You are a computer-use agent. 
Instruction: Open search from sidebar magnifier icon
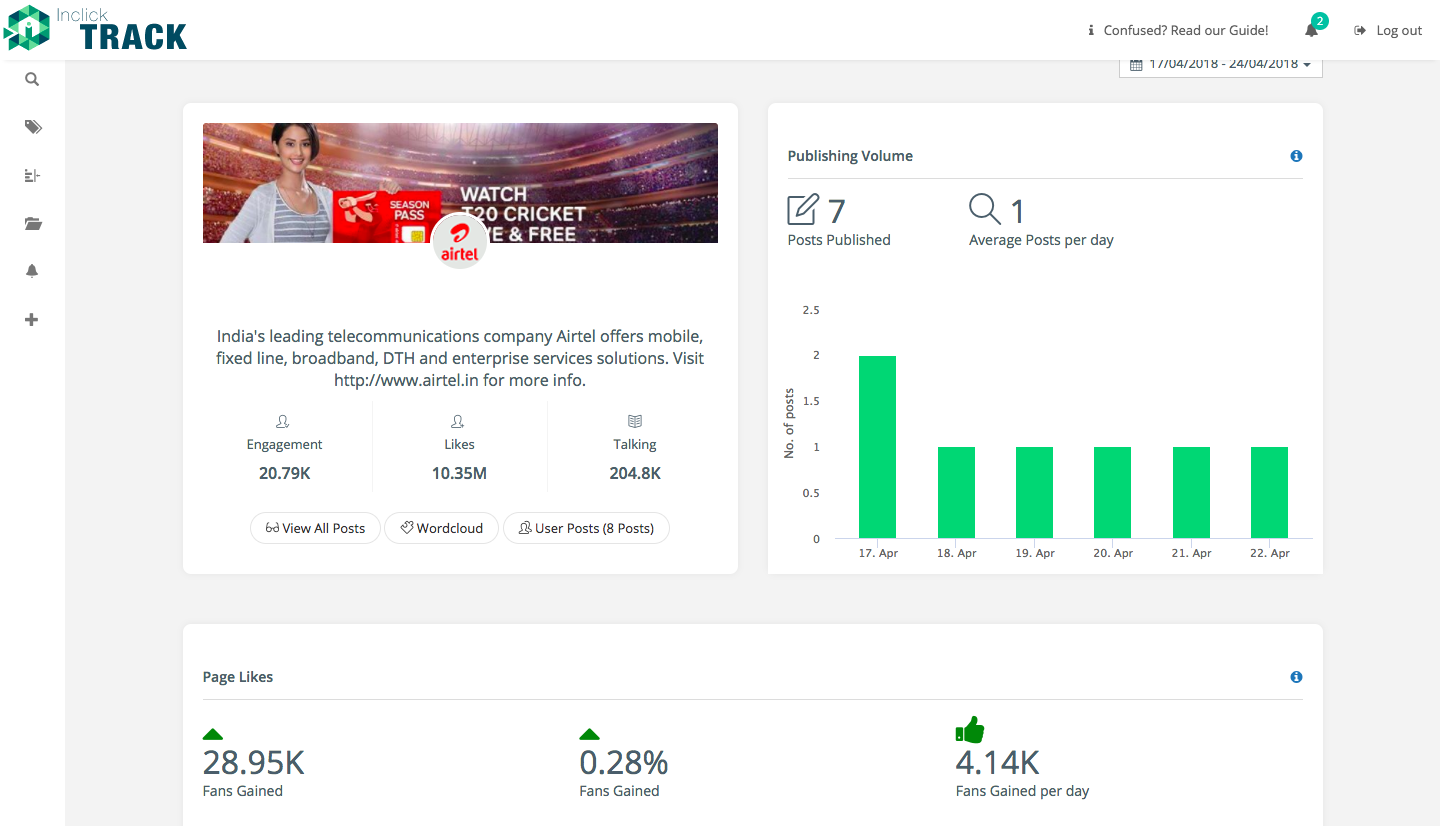[32, 79]
